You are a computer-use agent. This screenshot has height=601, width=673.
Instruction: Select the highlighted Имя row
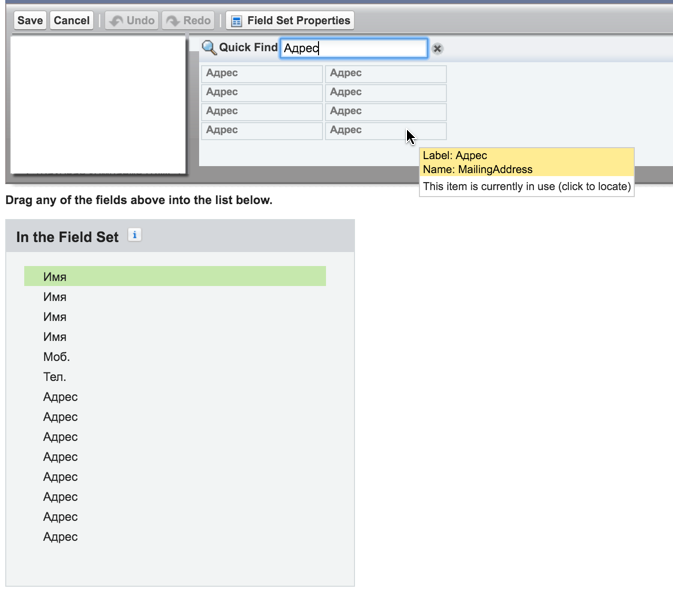coord(175,276)
